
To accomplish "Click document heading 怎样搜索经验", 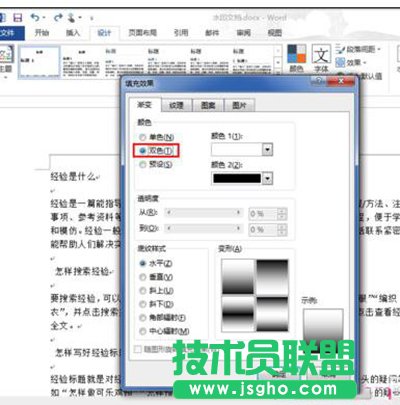I will click(x=82, y=271).
